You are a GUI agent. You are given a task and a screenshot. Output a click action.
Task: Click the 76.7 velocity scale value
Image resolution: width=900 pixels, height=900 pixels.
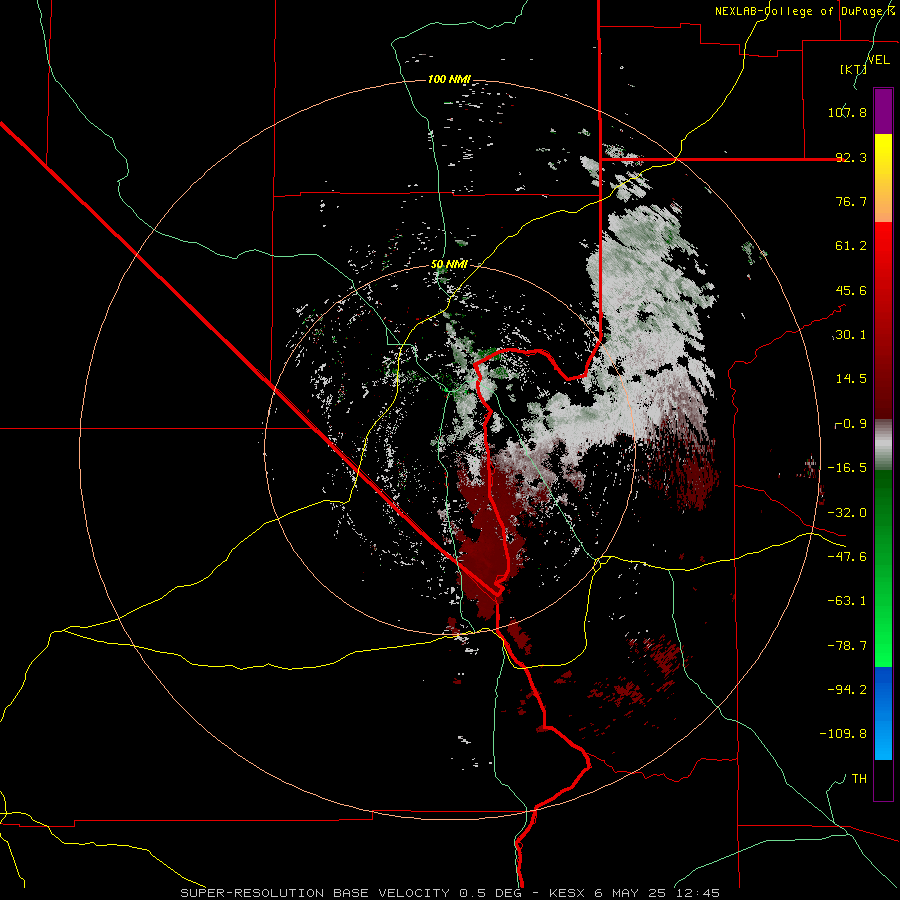click(x=851, y=201)
